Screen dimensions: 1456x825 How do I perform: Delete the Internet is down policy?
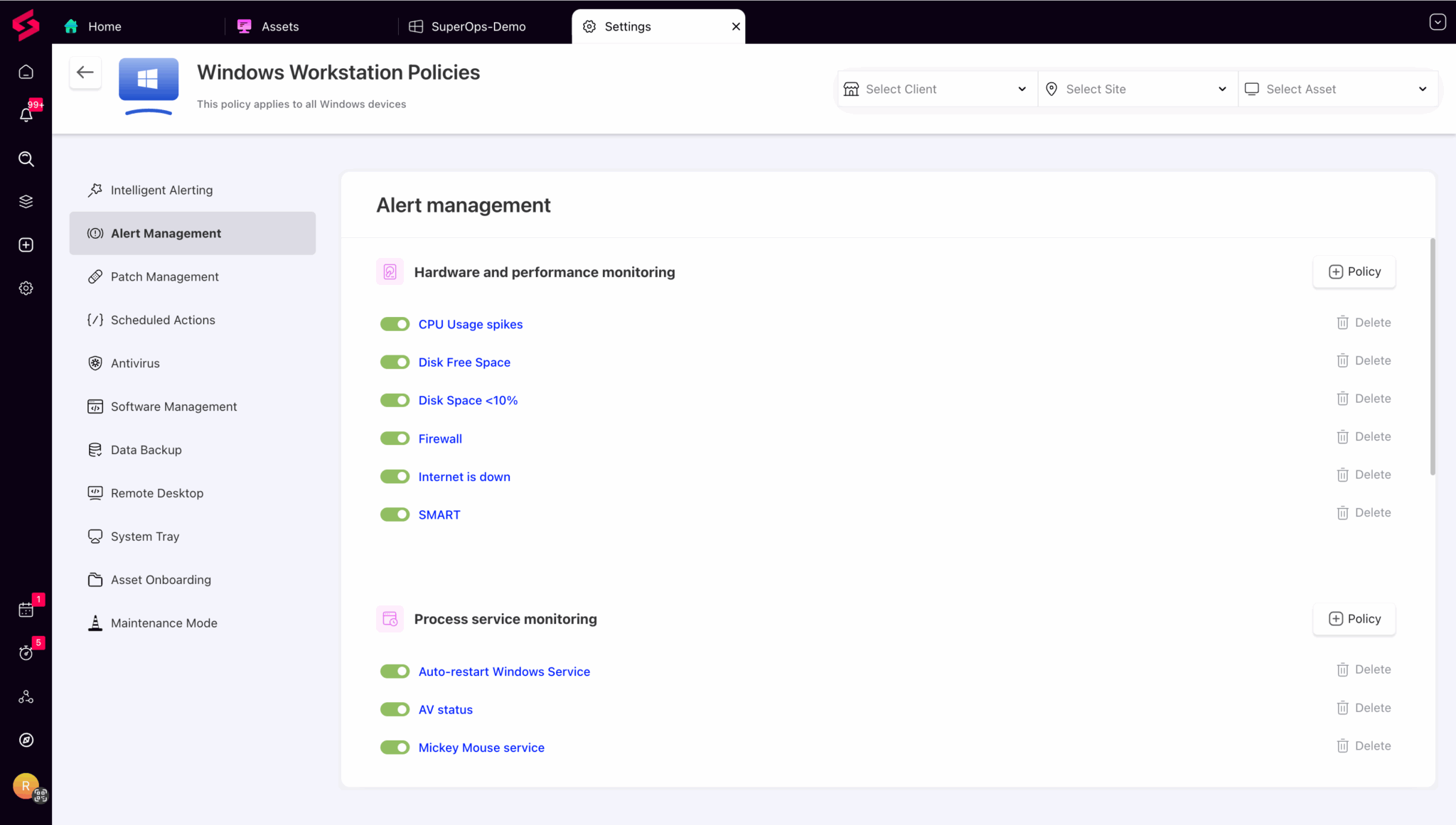1364,475
